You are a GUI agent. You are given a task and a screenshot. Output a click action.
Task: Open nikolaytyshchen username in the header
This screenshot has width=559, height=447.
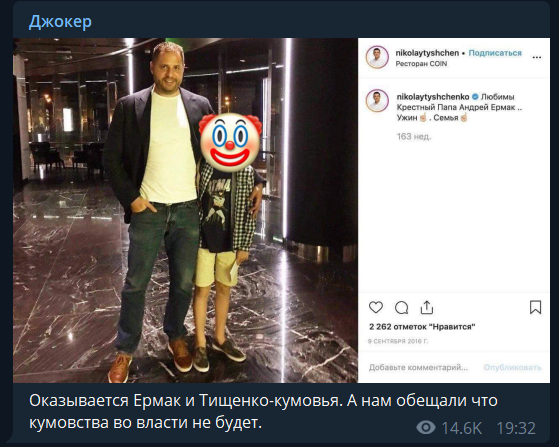[427, 53]
